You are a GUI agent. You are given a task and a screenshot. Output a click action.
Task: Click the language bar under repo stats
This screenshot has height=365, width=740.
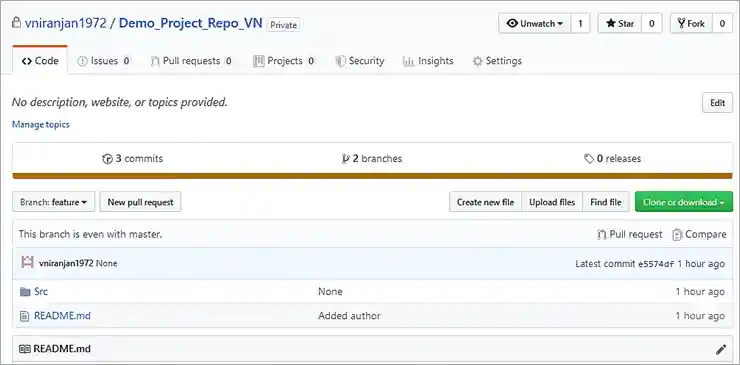pyautogui.click(x=372, y=176)
